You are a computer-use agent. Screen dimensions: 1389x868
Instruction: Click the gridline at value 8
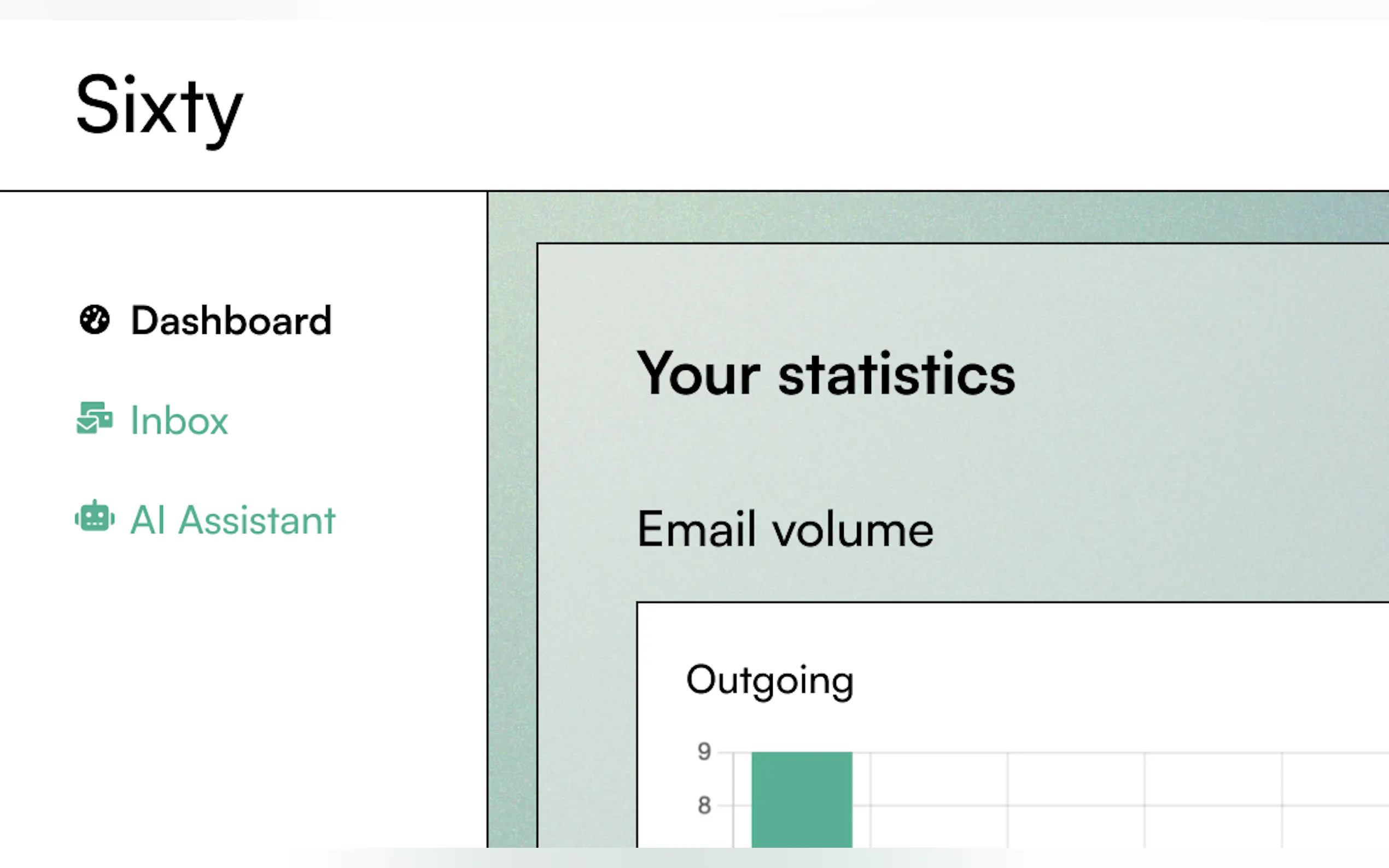coord(1074,806)
